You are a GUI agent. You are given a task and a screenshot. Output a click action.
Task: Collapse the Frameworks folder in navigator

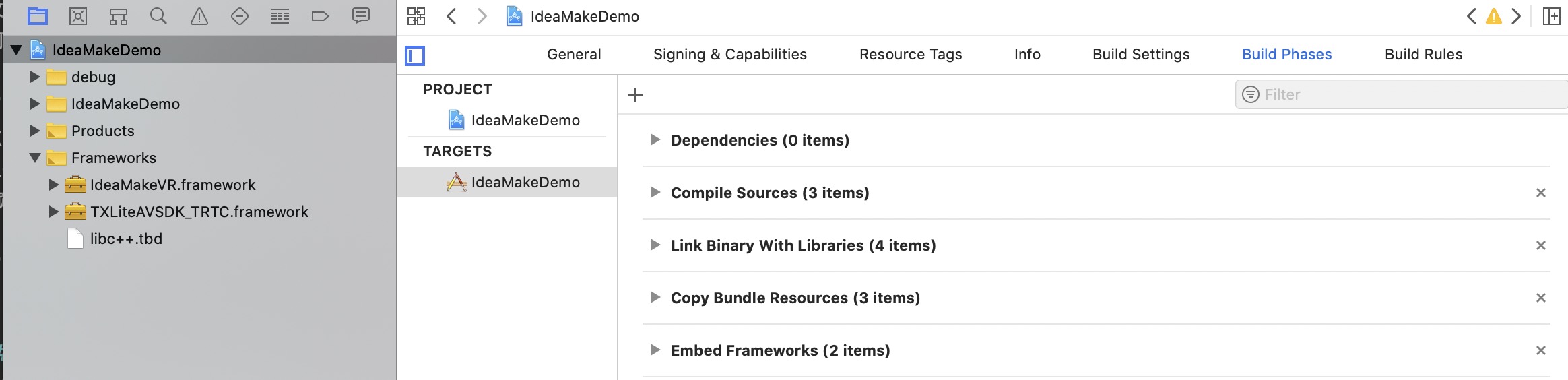pyautogui.click(x=35, y=158)
